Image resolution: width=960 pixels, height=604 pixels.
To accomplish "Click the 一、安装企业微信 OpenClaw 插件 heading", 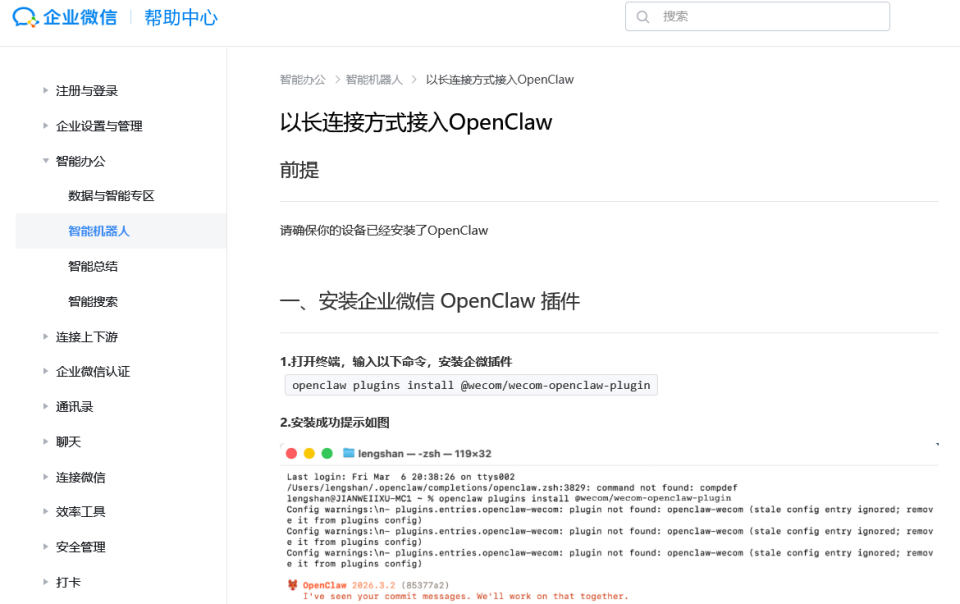I will click(430, 301).
